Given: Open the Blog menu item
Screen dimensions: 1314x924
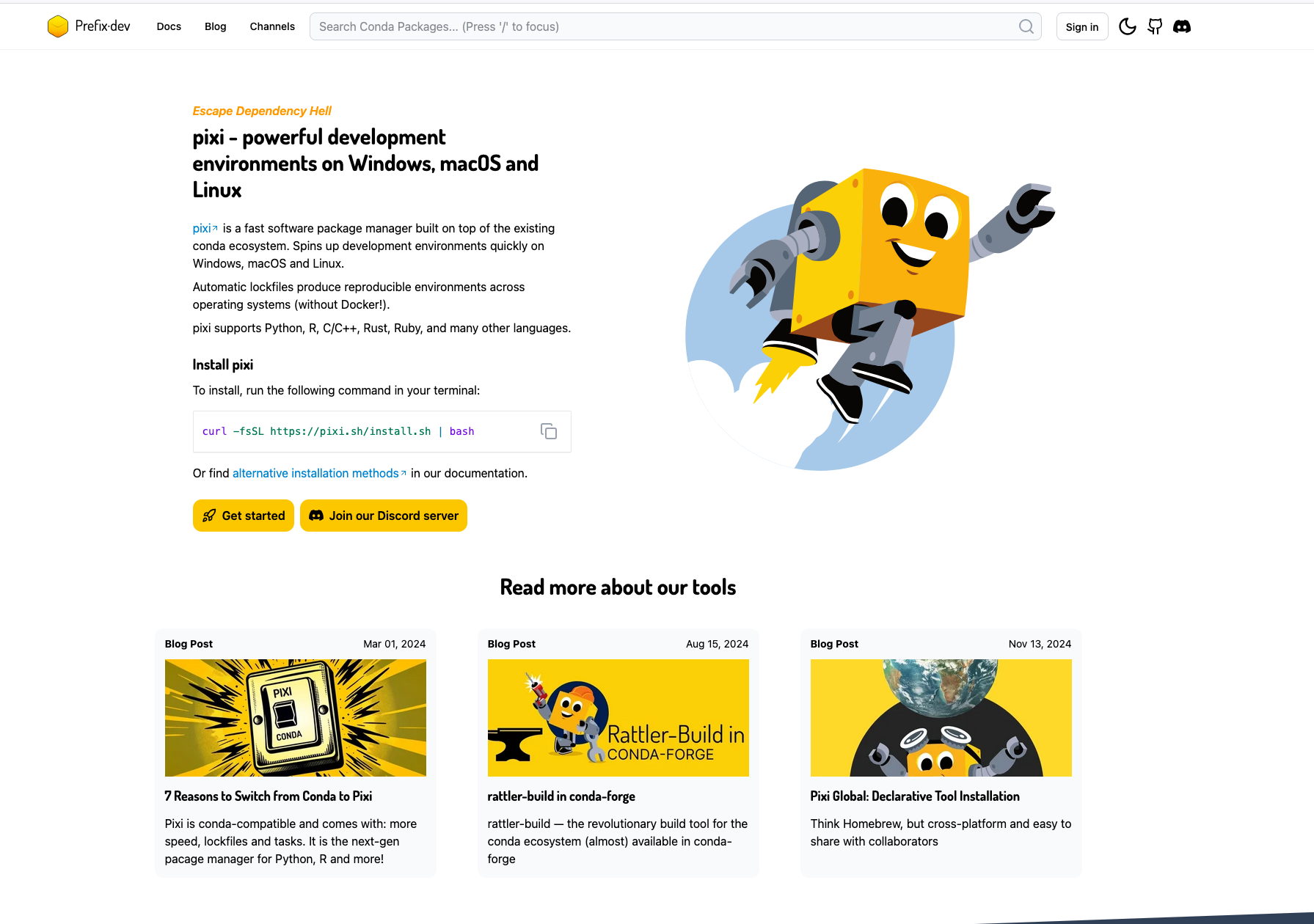Looking at the screenshot, I should [x=216, y=26].
